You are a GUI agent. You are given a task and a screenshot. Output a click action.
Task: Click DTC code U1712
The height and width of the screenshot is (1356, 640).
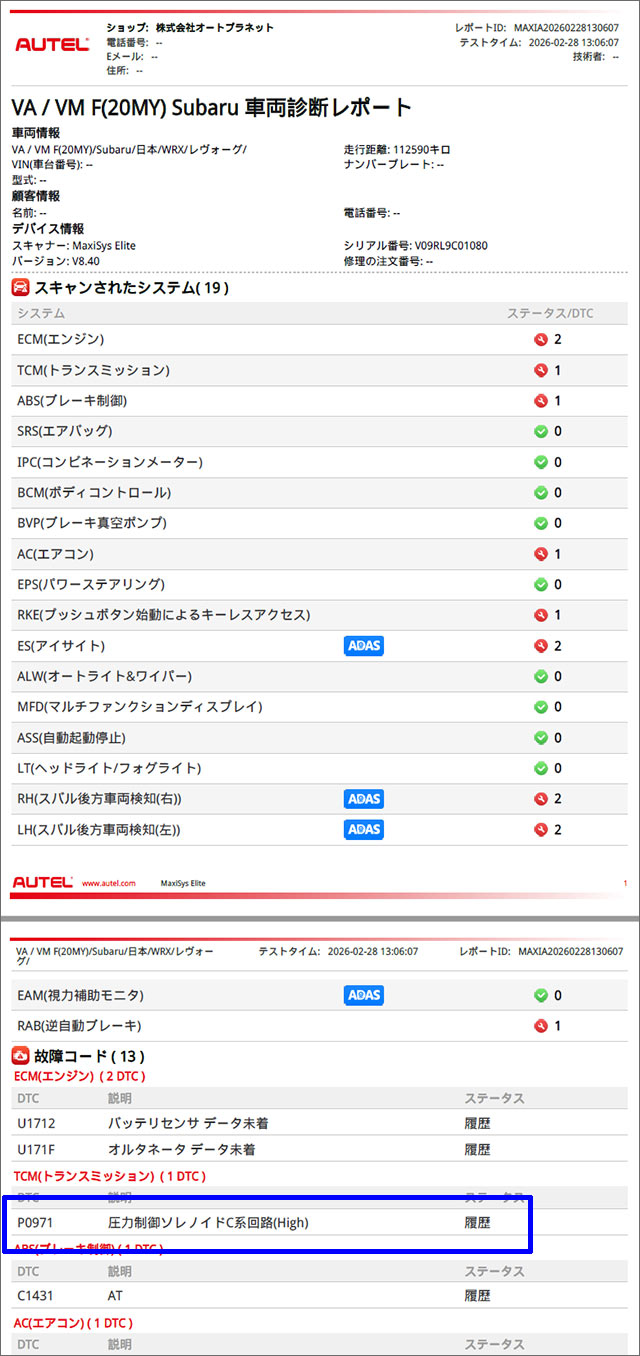coord(36,1123)
